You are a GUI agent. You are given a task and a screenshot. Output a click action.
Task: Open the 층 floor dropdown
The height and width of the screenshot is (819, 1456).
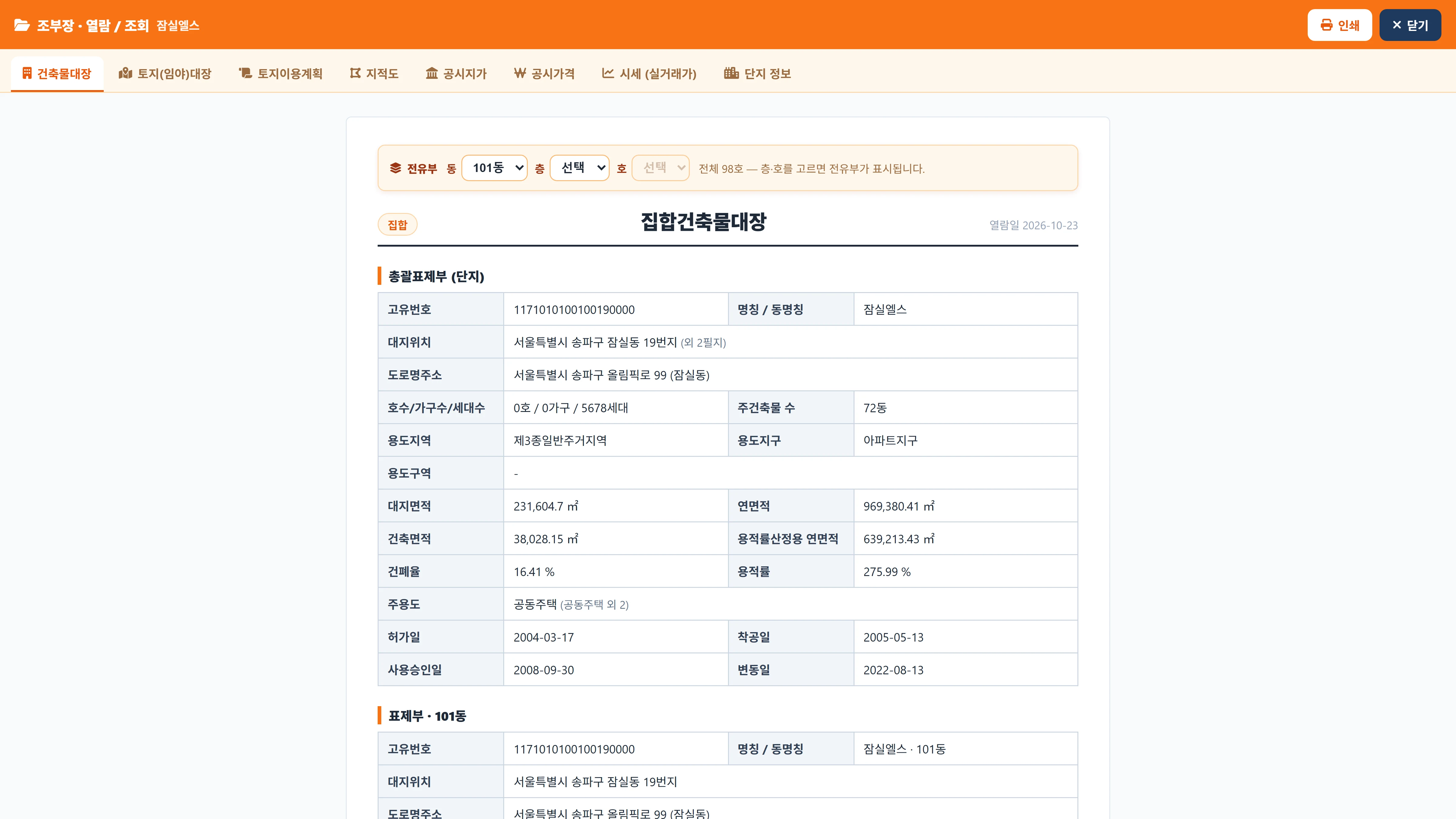(x=579, y=168)
